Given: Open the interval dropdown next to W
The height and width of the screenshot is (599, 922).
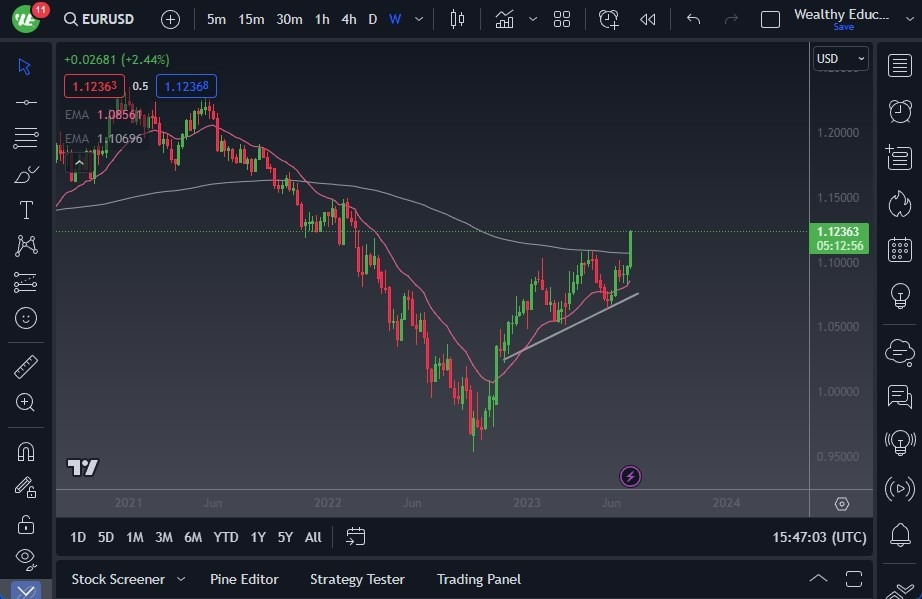Looking at the screenshot, I should 418,18.
